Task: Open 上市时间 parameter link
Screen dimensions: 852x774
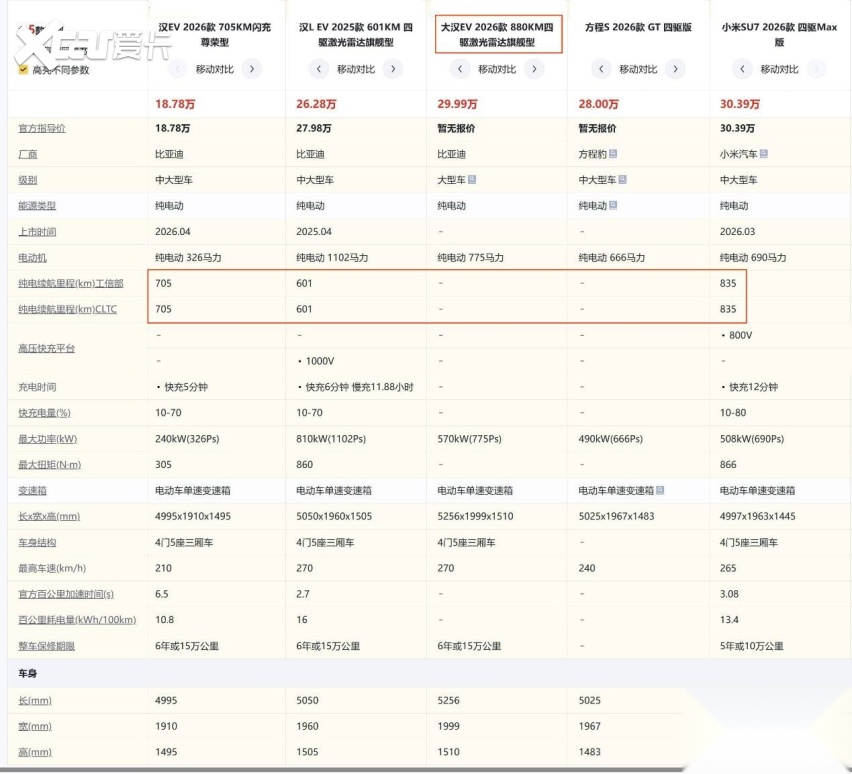Action: [x=37, y=232]
